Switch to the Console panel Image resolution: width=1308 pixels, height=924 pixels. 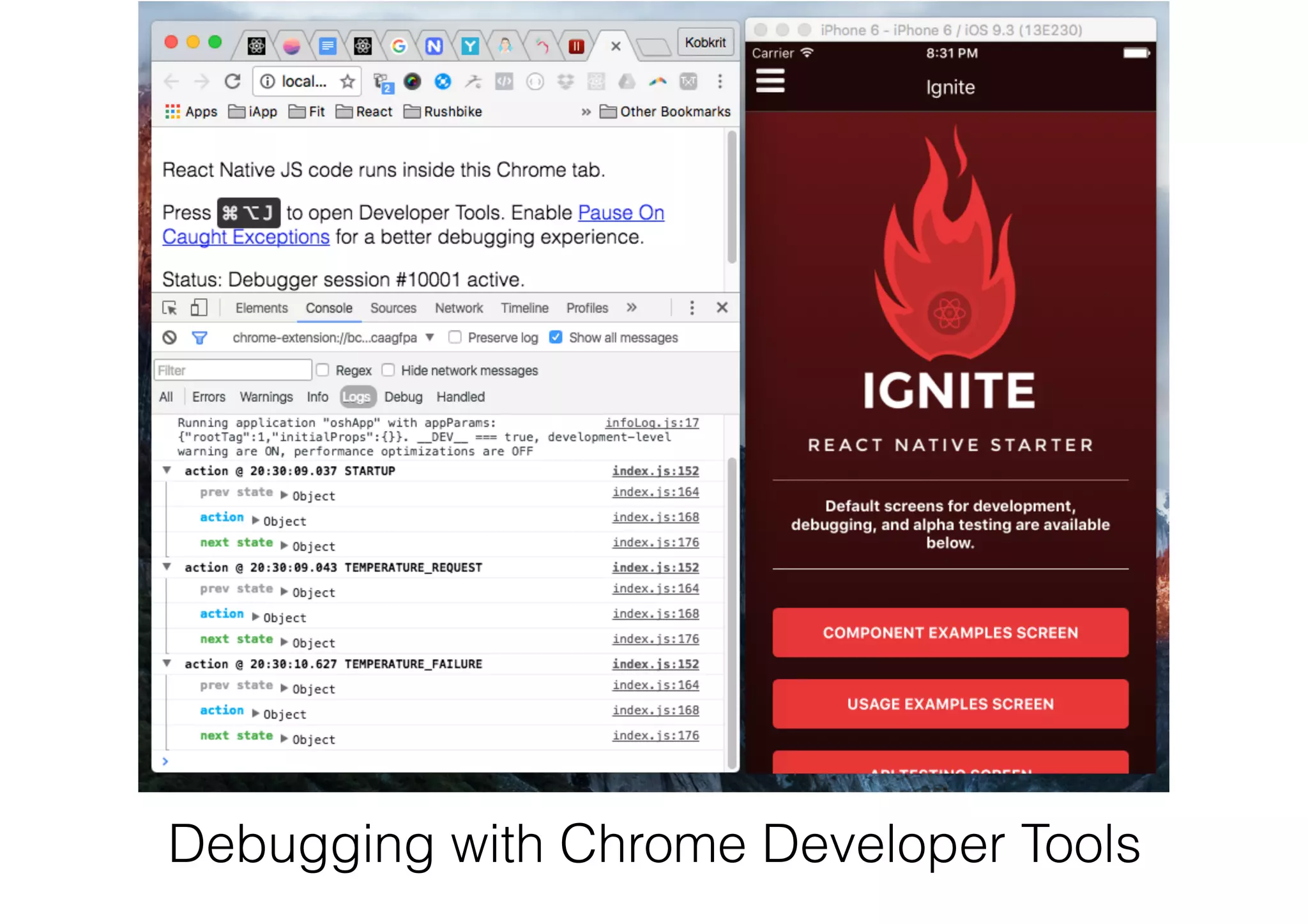[x=329, y=308]
